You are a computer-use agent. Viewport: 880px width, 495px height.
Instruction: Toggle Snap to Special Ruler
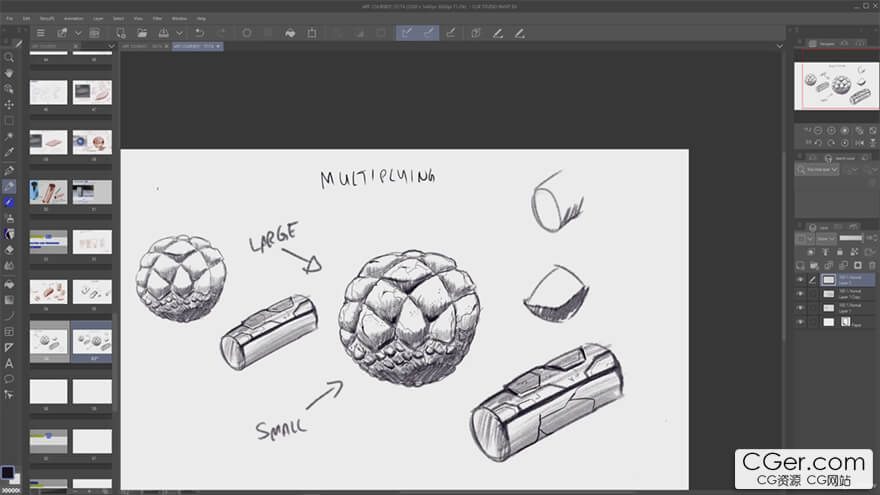tap(429, 33)
